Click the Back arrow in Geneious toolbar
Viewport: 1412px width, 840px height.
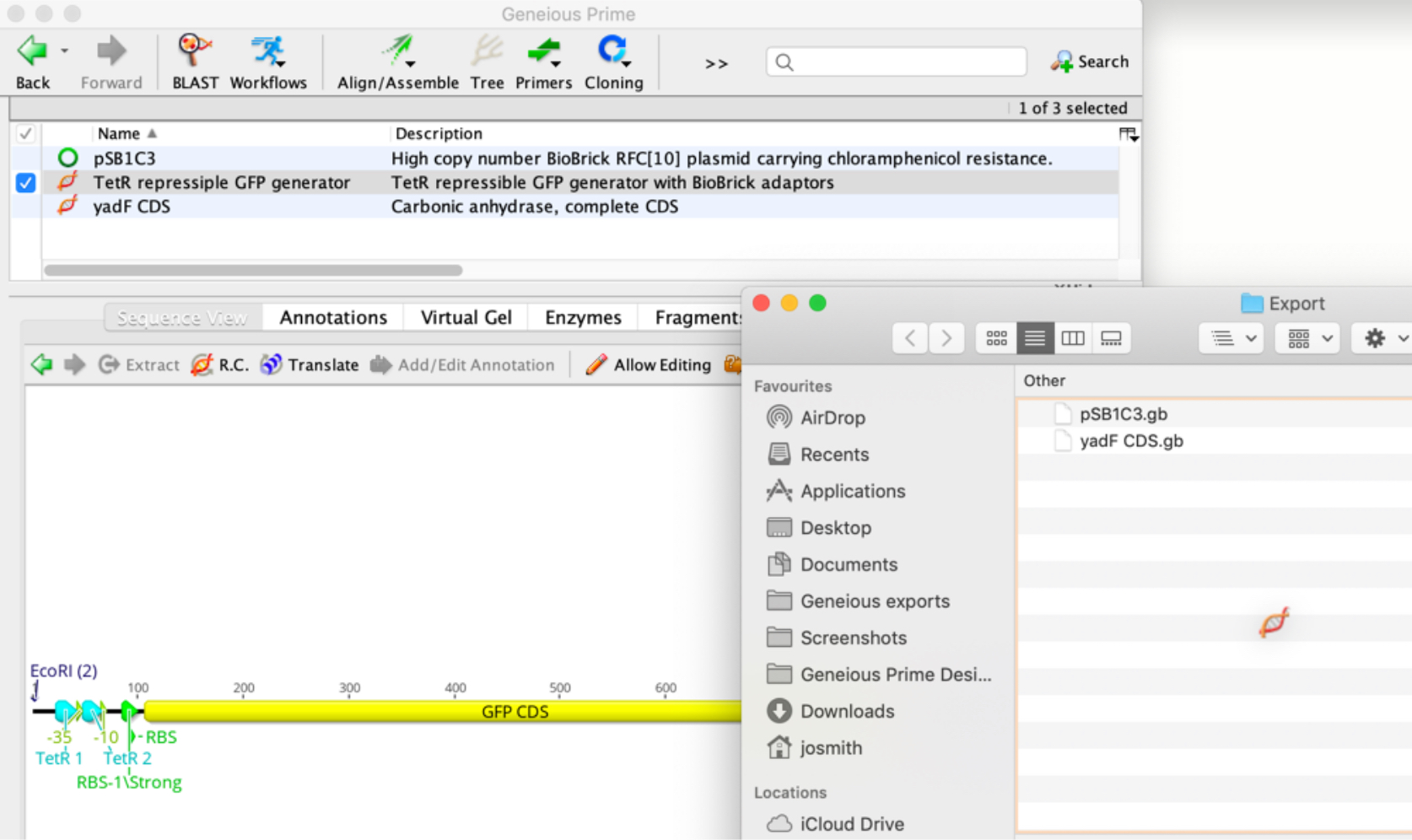coord(32,51)
